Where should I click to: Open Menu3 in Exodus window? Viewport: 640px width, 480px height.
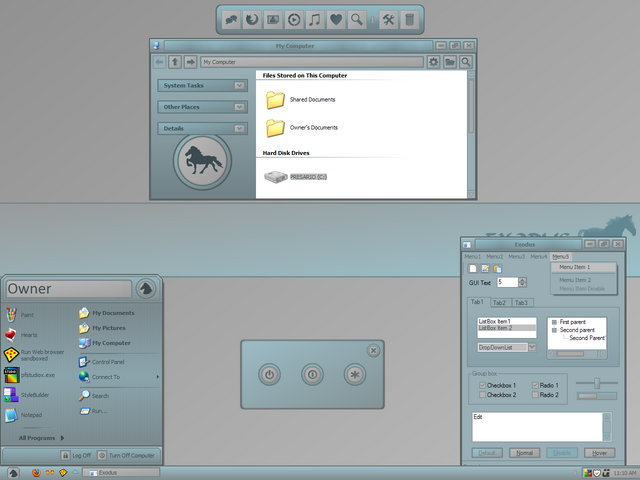point(516,256)
